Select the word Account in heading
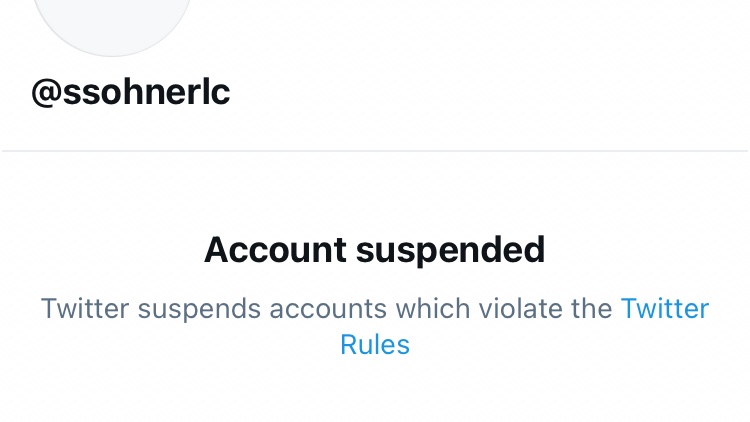Viewport: 750px width, 422px height. click(275, 250)
